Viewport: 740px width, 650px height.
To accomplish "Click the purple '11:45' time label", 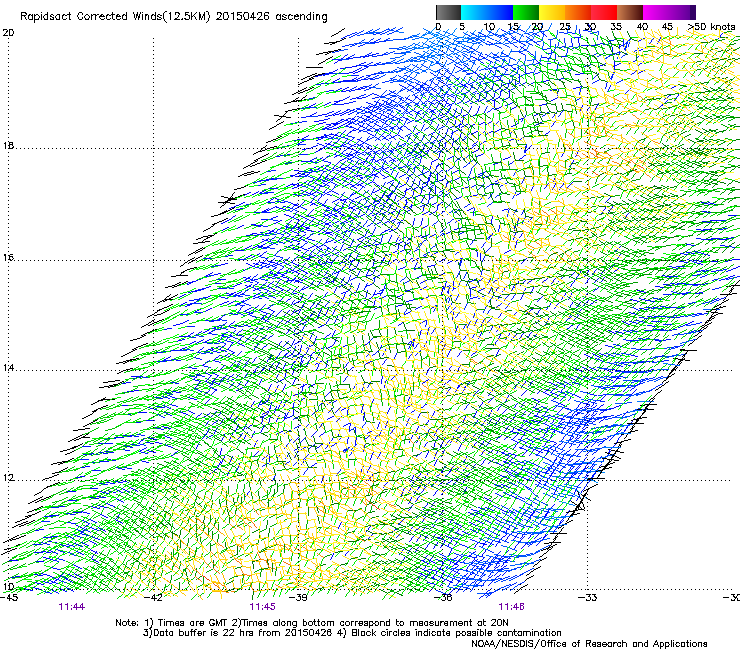I will point(262,607).
